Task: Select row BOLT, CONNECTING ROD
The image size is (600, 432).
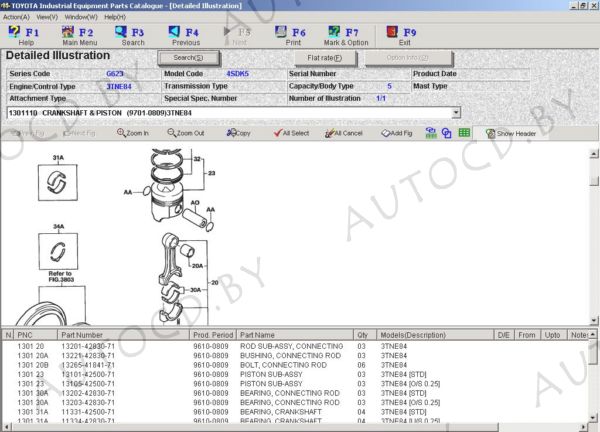Action: pos(295,365)
